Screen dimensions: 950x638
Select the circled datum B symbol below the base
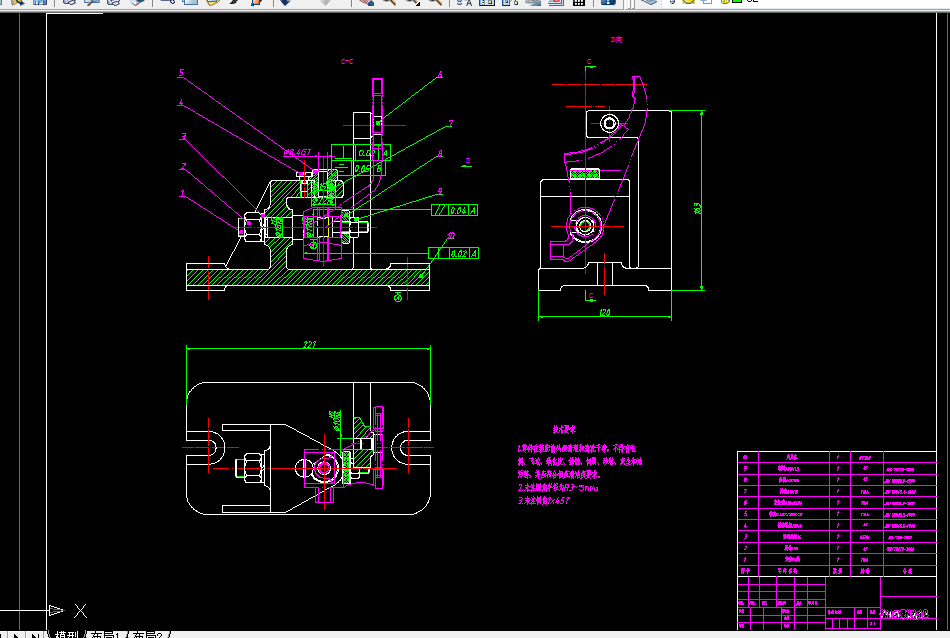(x=398, y=297)
